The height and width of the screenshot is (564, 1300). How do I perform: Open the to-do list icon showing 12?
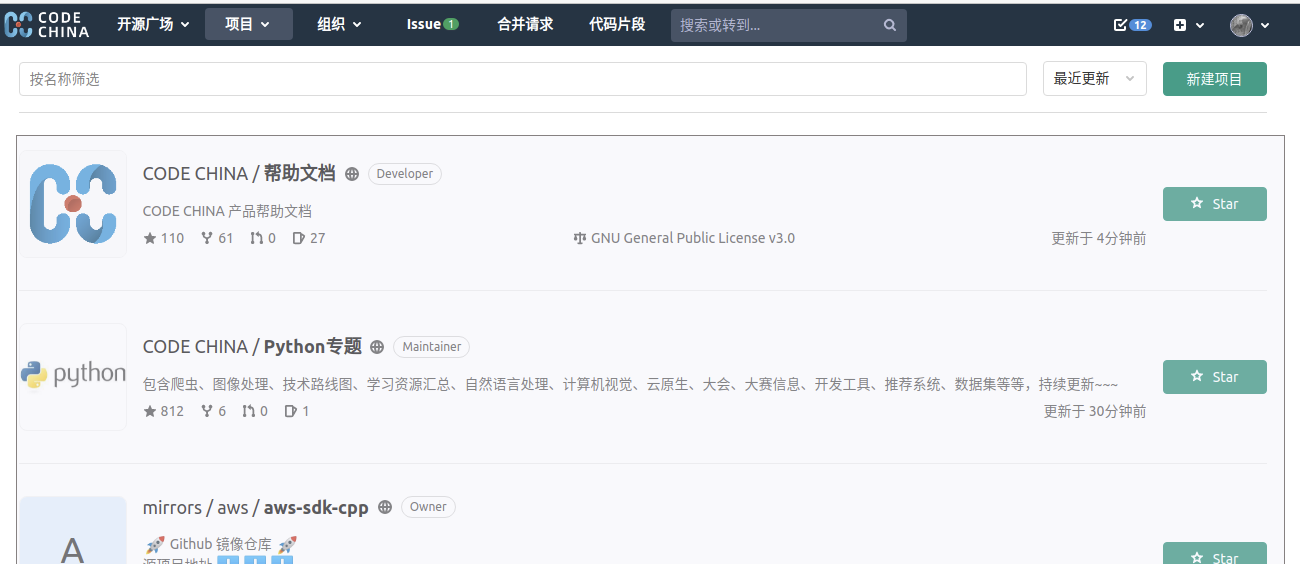(1132, 25)
